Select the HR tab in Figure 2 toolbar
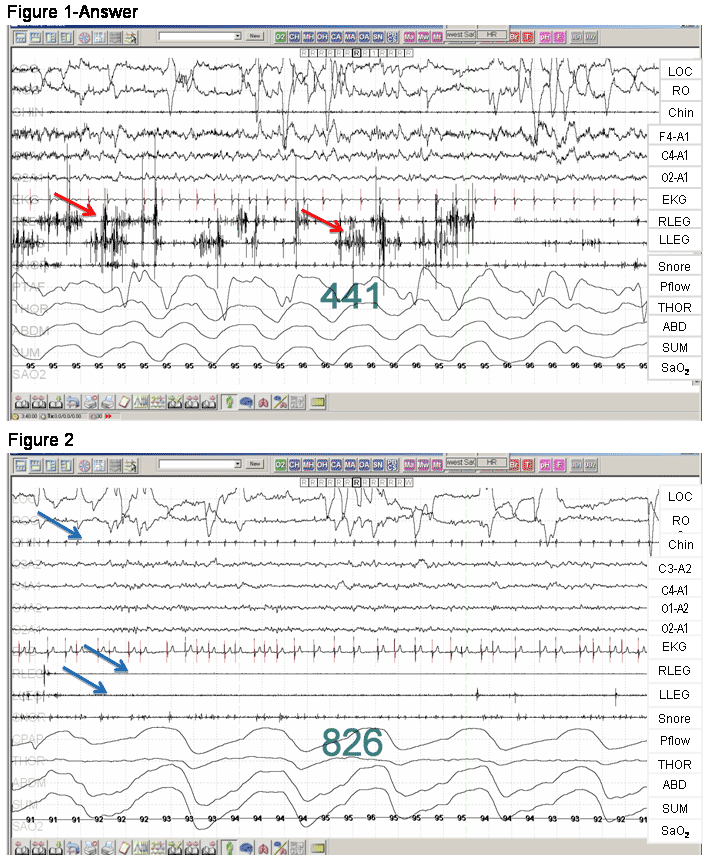Image resolution: width=710 pixels, height=868 pixels. click(490, 462)
